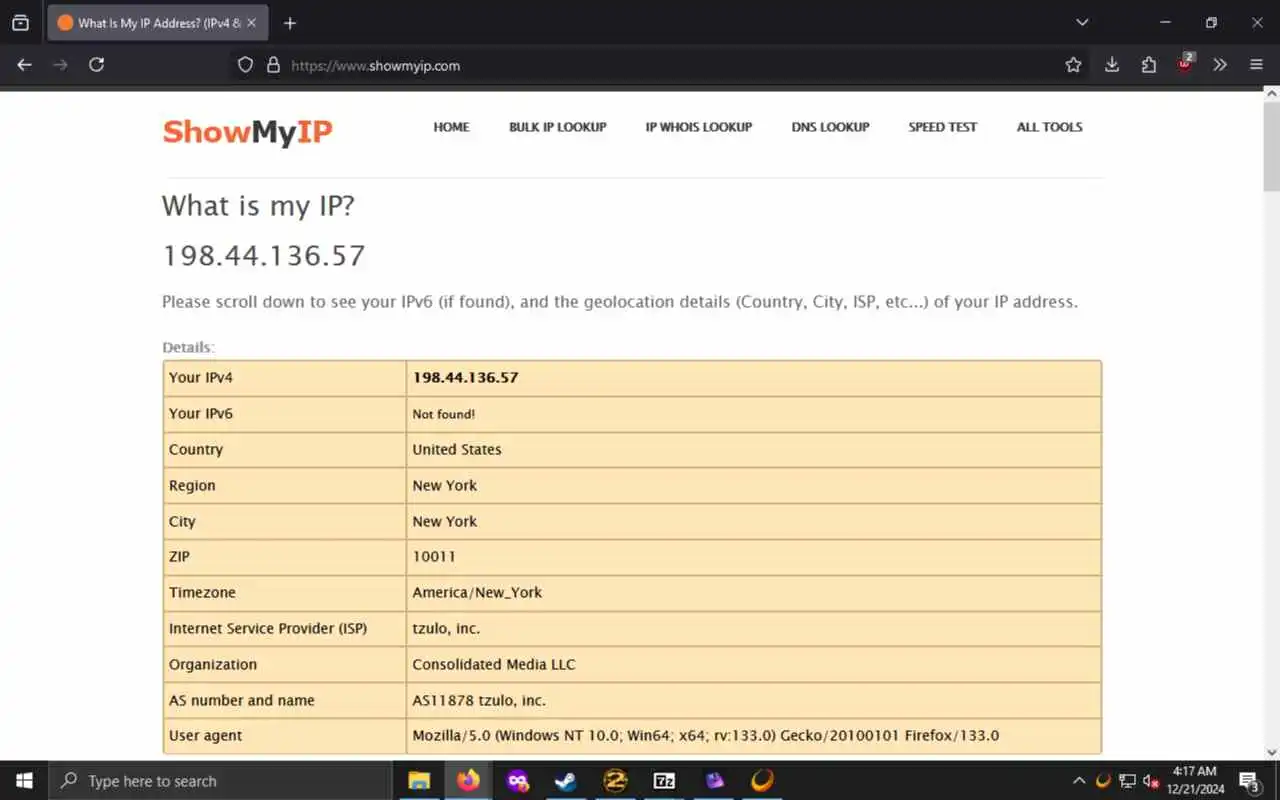Open the gold '2' app on taskbar
Screen dimensions: 1280x800
point(615,781)
